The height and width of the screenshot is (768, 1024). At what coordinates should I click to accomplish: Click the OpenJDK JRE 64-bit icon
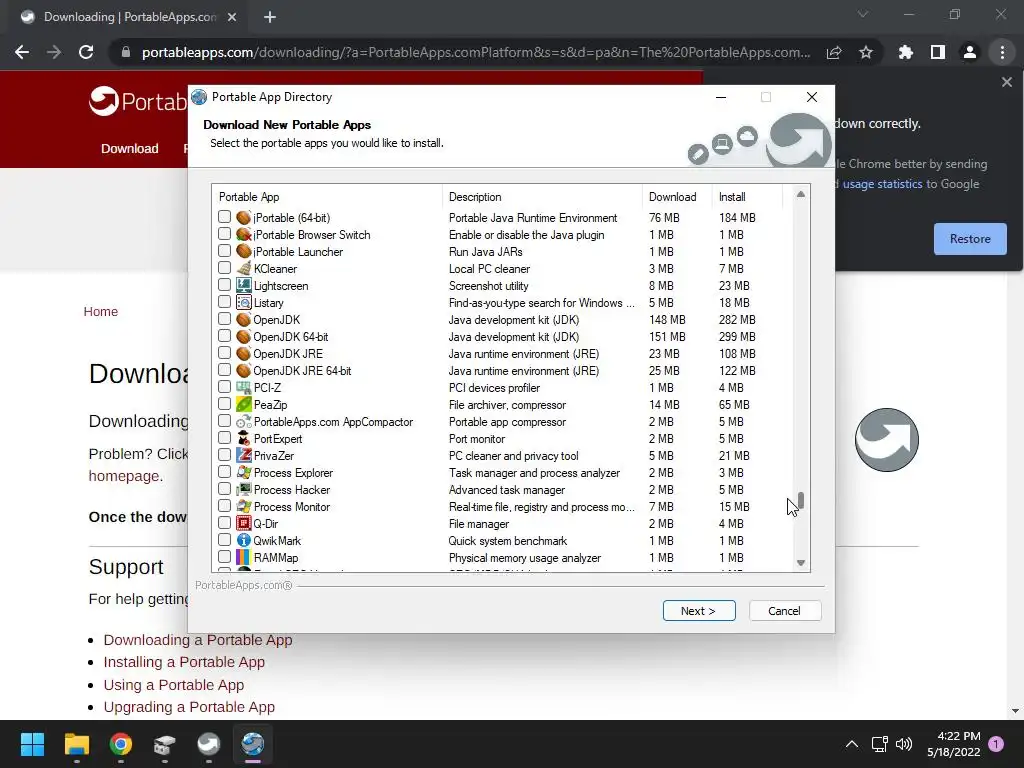(x=244, y=370)
